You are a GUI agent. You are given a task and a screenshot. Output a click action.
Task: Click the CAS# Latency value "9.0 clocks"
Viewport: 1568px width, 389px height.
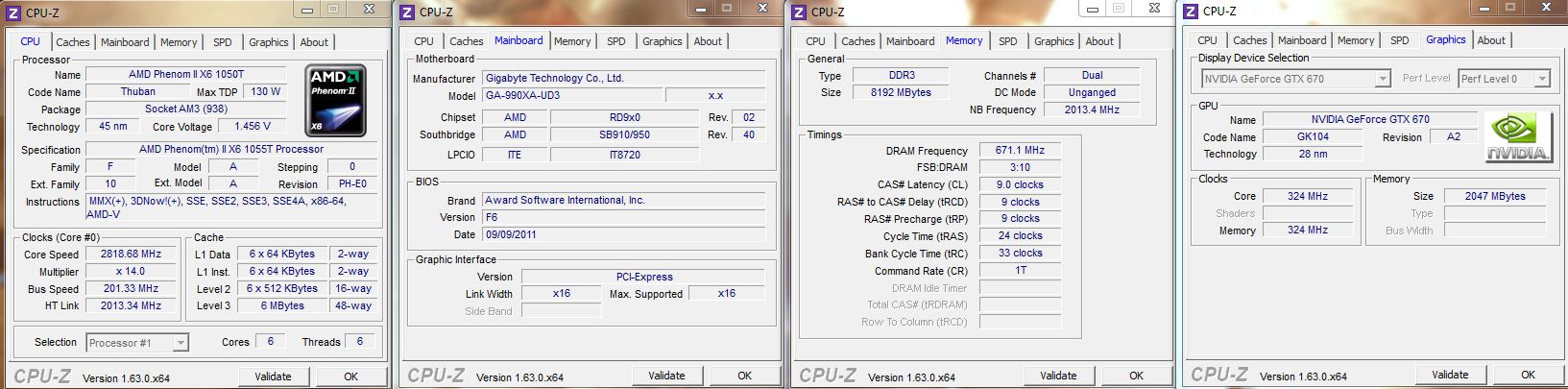1020,184
